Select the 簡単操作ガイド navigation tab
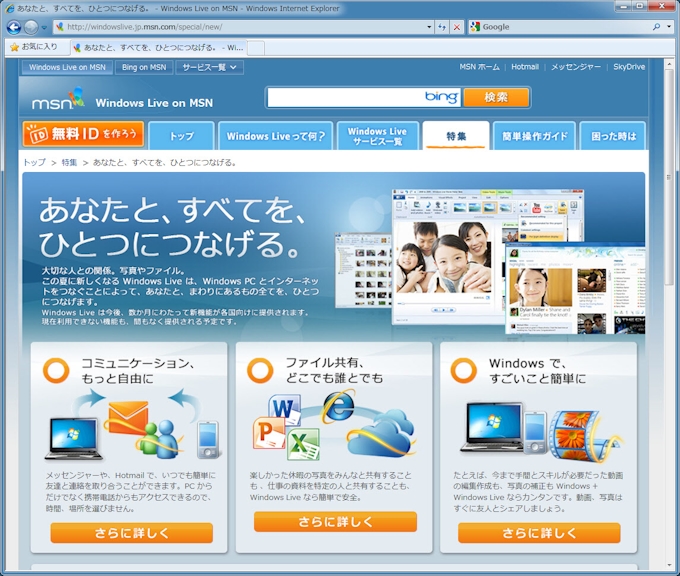 pyautogui.click(x=534, y=136)
